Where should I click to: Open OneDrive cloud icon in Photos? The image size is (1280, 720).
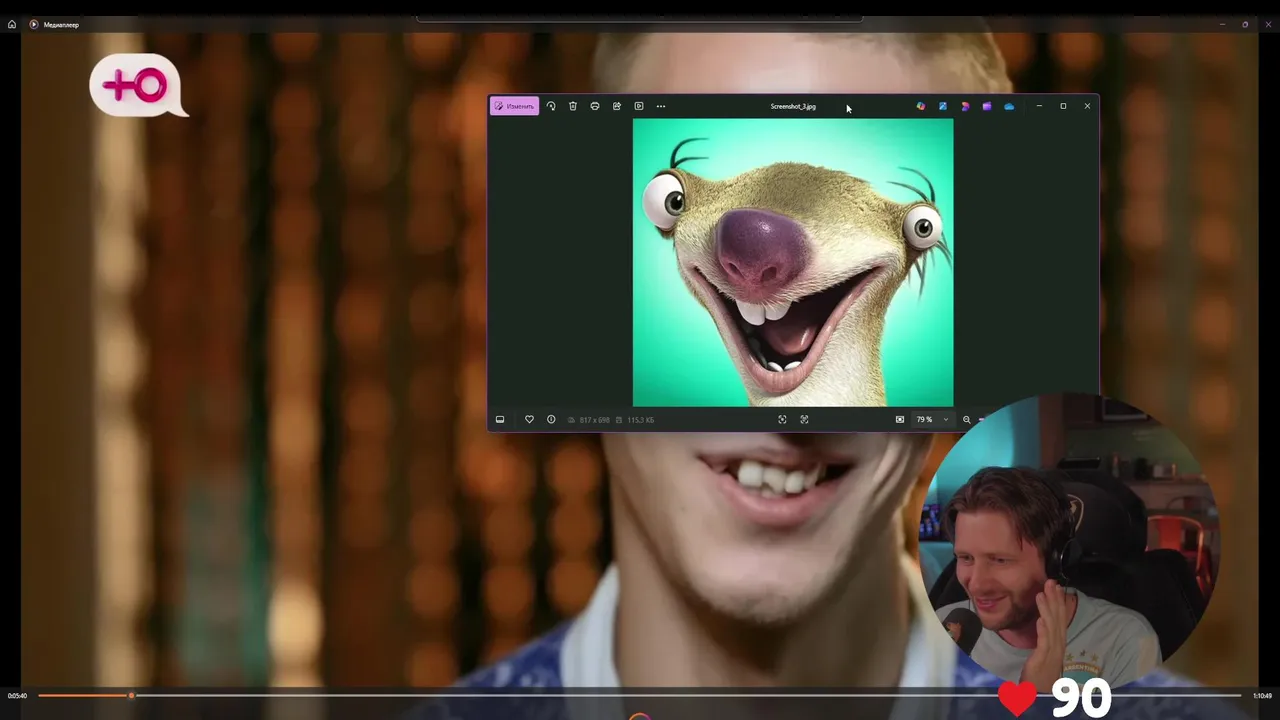1009,106
